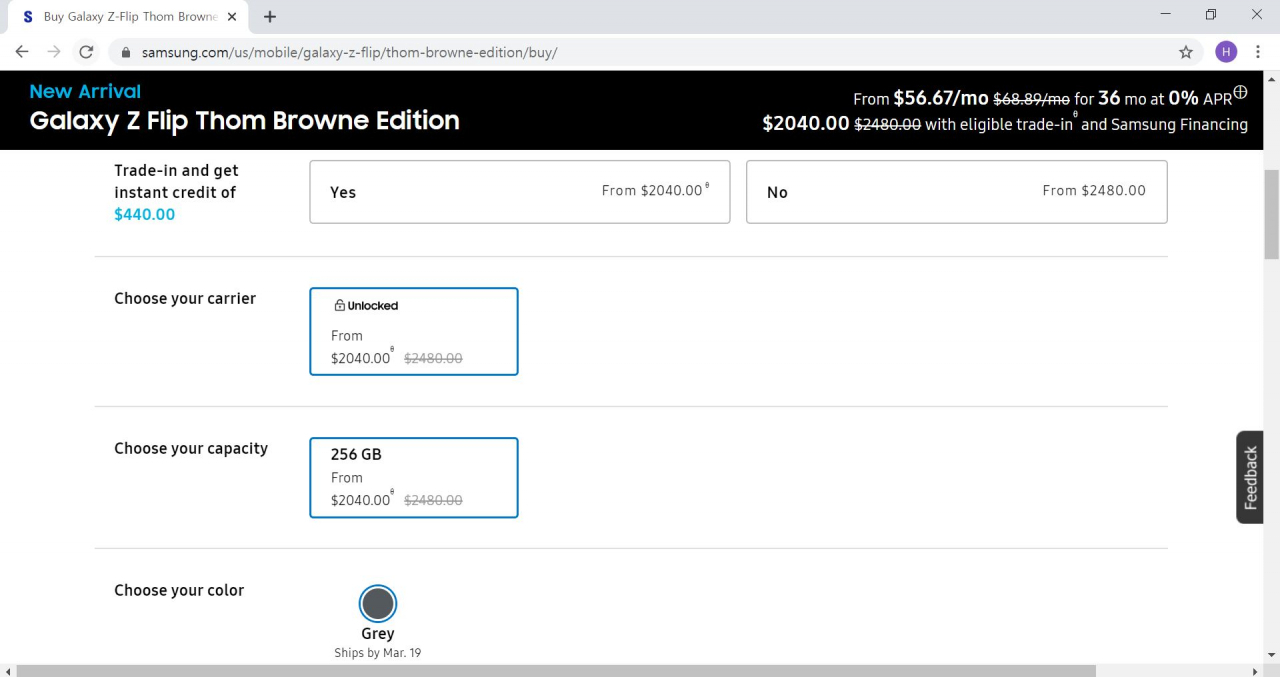Open the Feedback side tab

click(x=1250, y=477)
